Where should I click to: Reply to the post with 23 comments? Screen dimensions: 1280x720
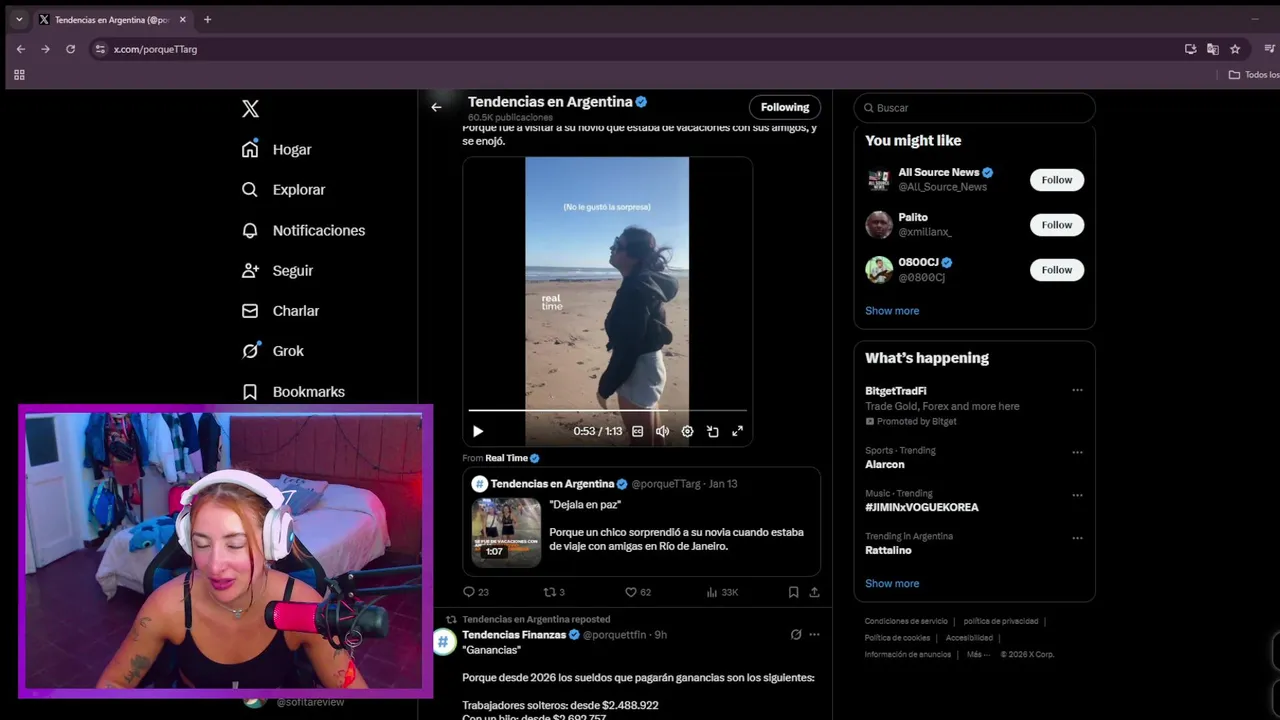coord(476,592)
